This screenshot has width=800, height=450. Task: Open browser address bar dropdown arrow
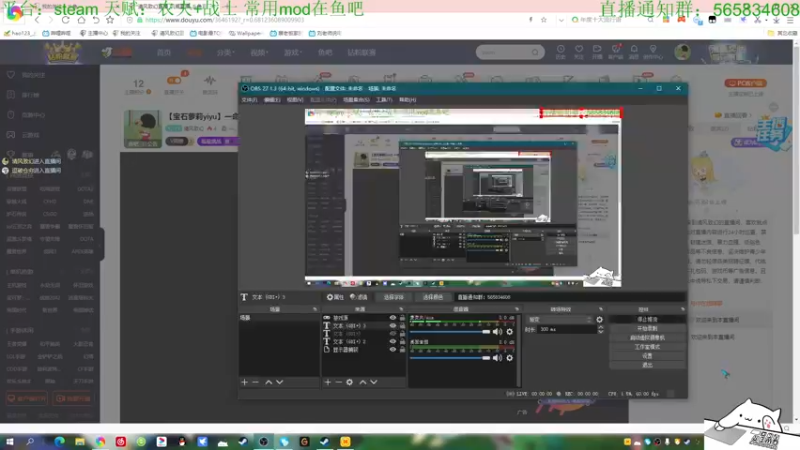coord(561,20)
